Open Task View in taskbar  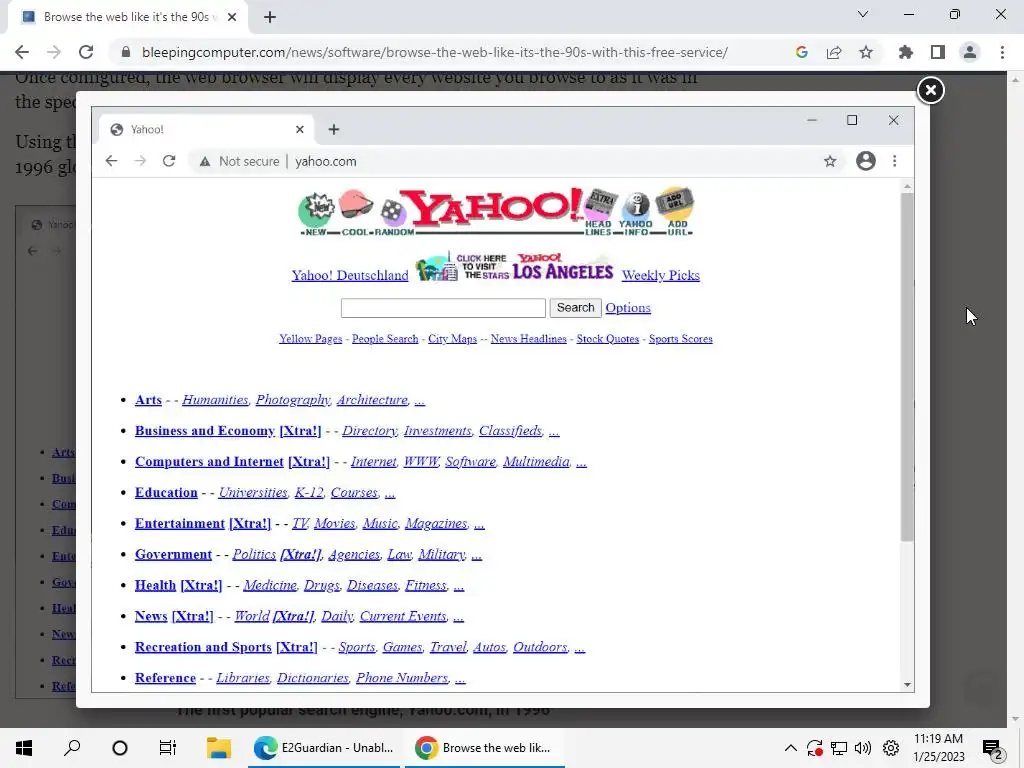click(x=168, y=748)
